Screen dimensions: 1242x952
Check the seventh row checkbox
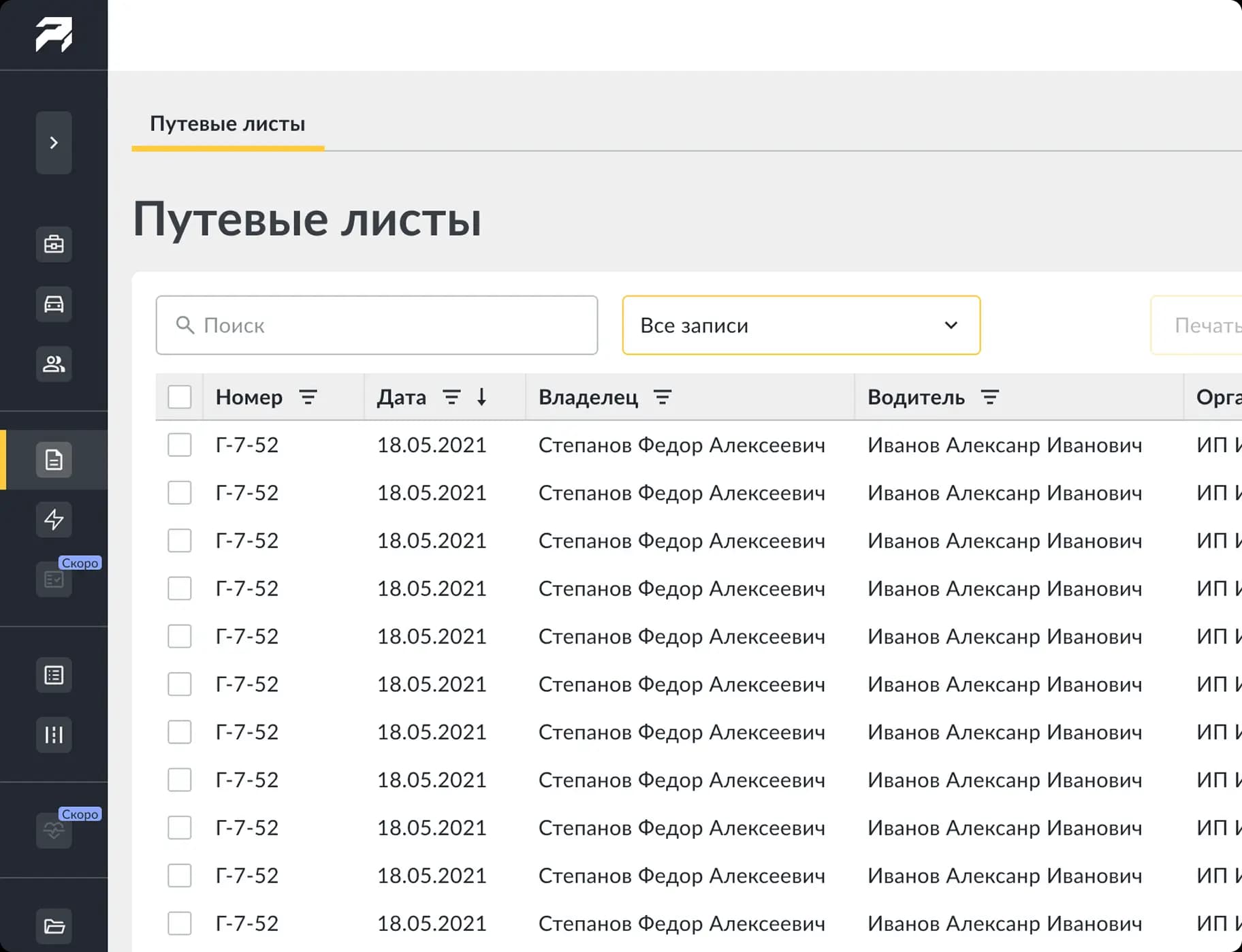(180, 732)
